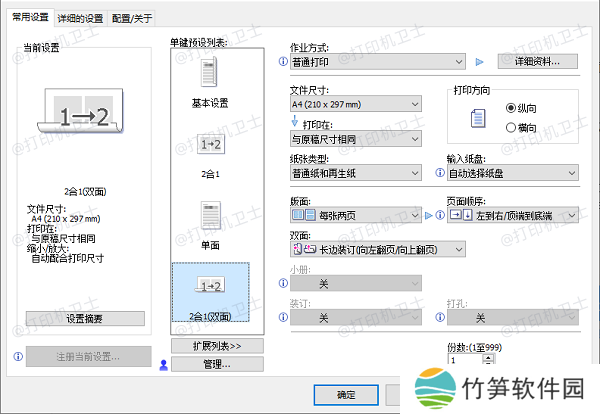Click the info icon next to 输入纸盘 dropdown
This screenshot has width=600, height=414.
pyautogui.click(x=439, y=172)
